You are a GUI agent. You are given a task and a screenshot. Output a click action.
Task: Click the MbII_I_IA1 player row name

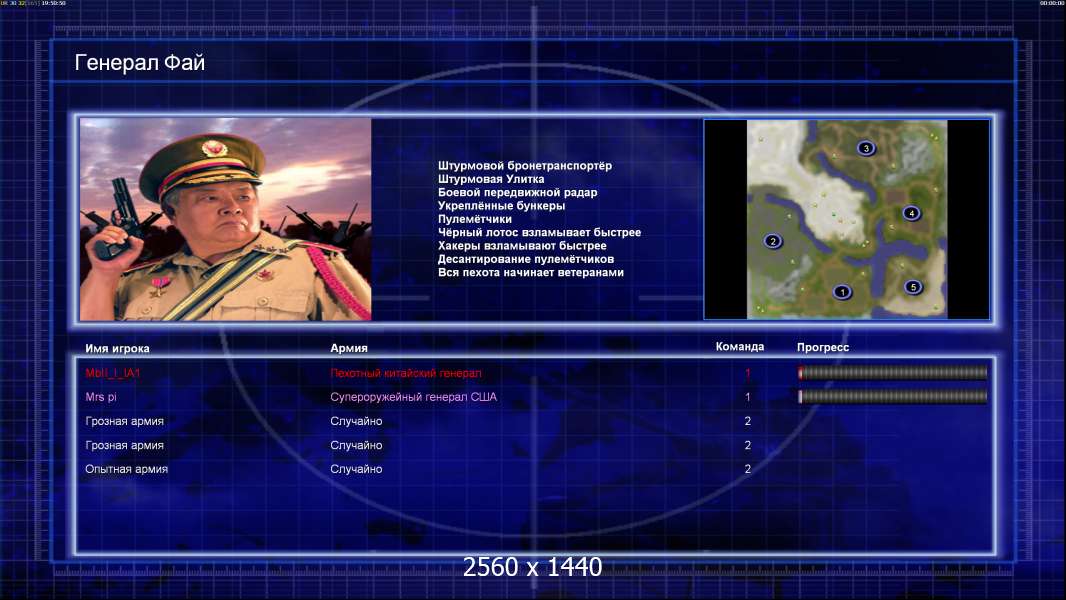coord(113,373)
